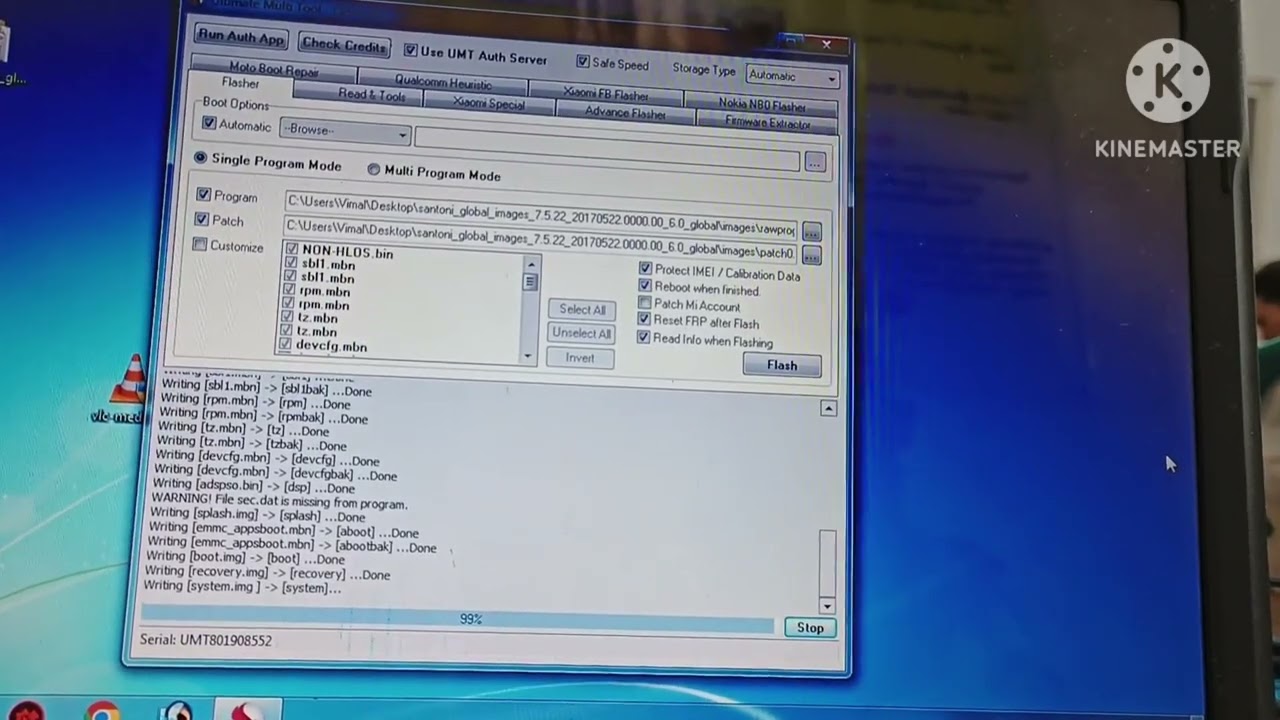Screen dimensions: 1280x720
Task: Click the partition list scroll-up arrow
Action: [x=531, y=265]
